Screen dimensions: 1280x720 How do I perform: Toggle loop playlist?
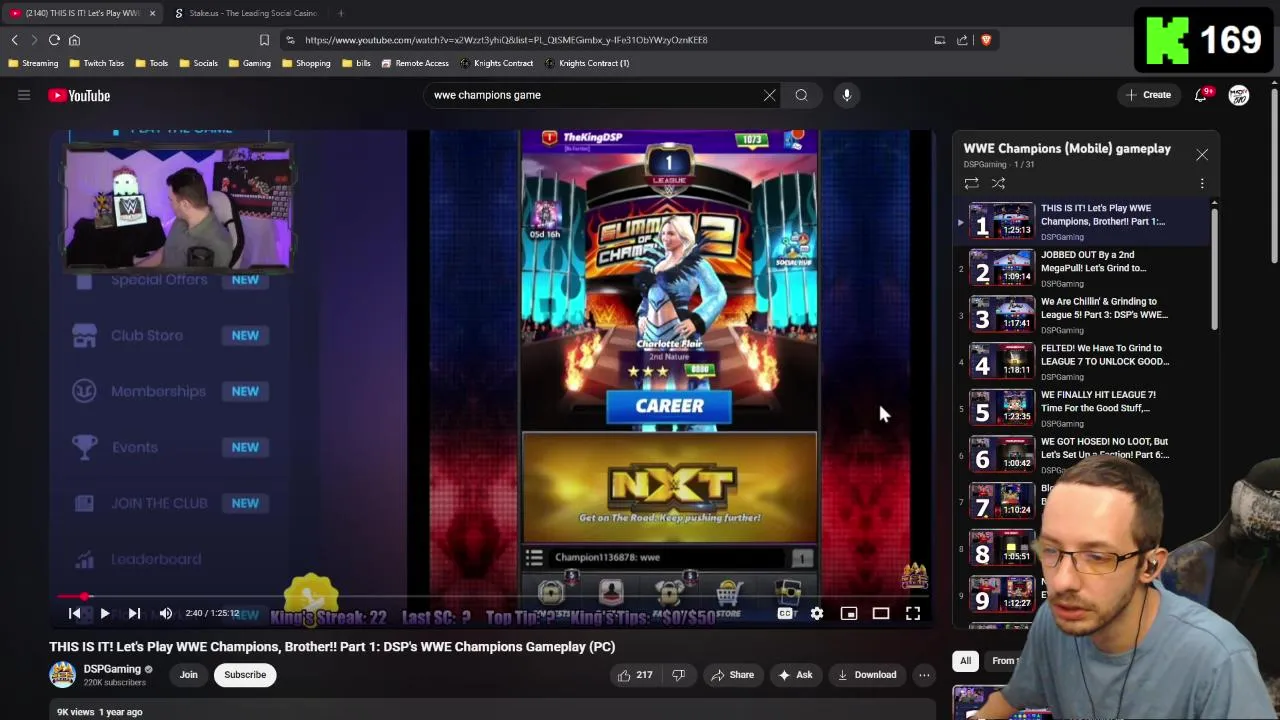tap(971, 183)
